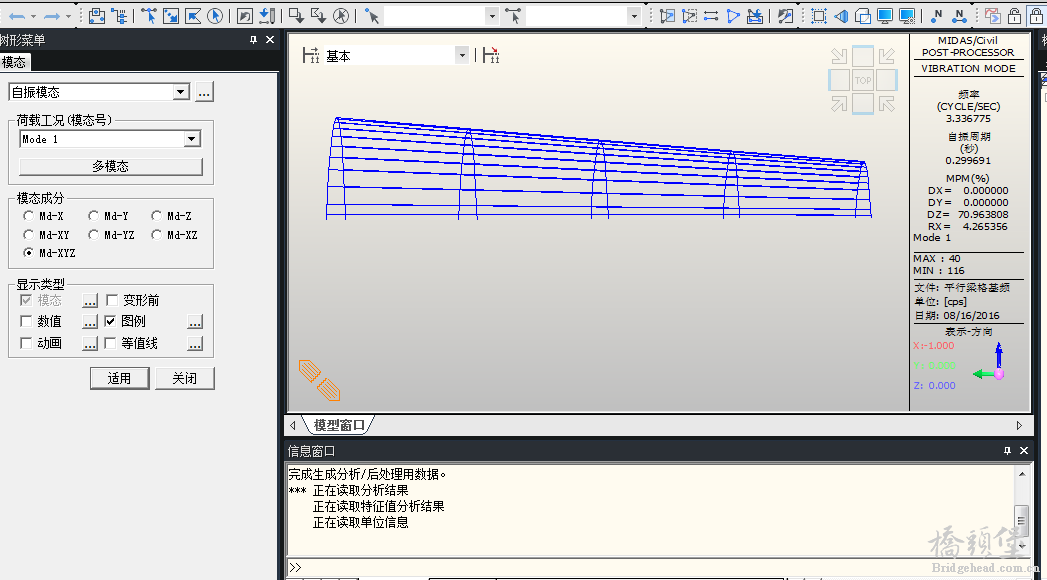Enable the 动画 checkbox
Screen dimensions: 1047x580
pos(26,343)
